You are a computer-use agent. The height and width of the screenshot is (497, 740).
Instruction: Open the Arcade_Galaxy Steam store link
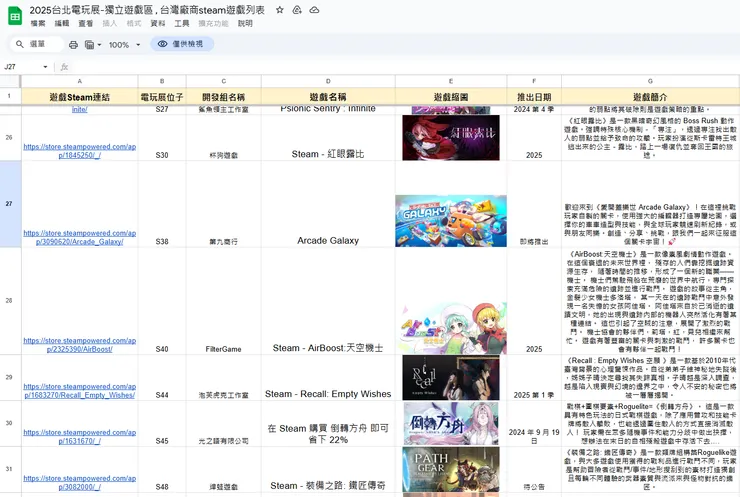[80, 237]
